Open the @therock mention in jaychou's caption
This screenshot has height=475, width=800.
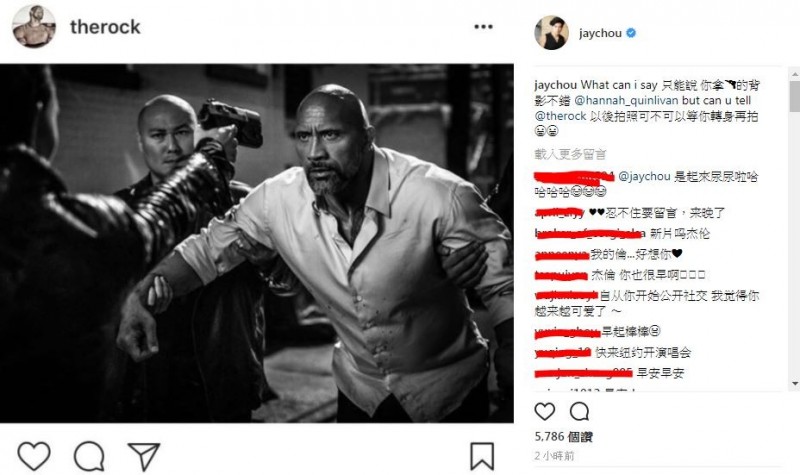560,116
